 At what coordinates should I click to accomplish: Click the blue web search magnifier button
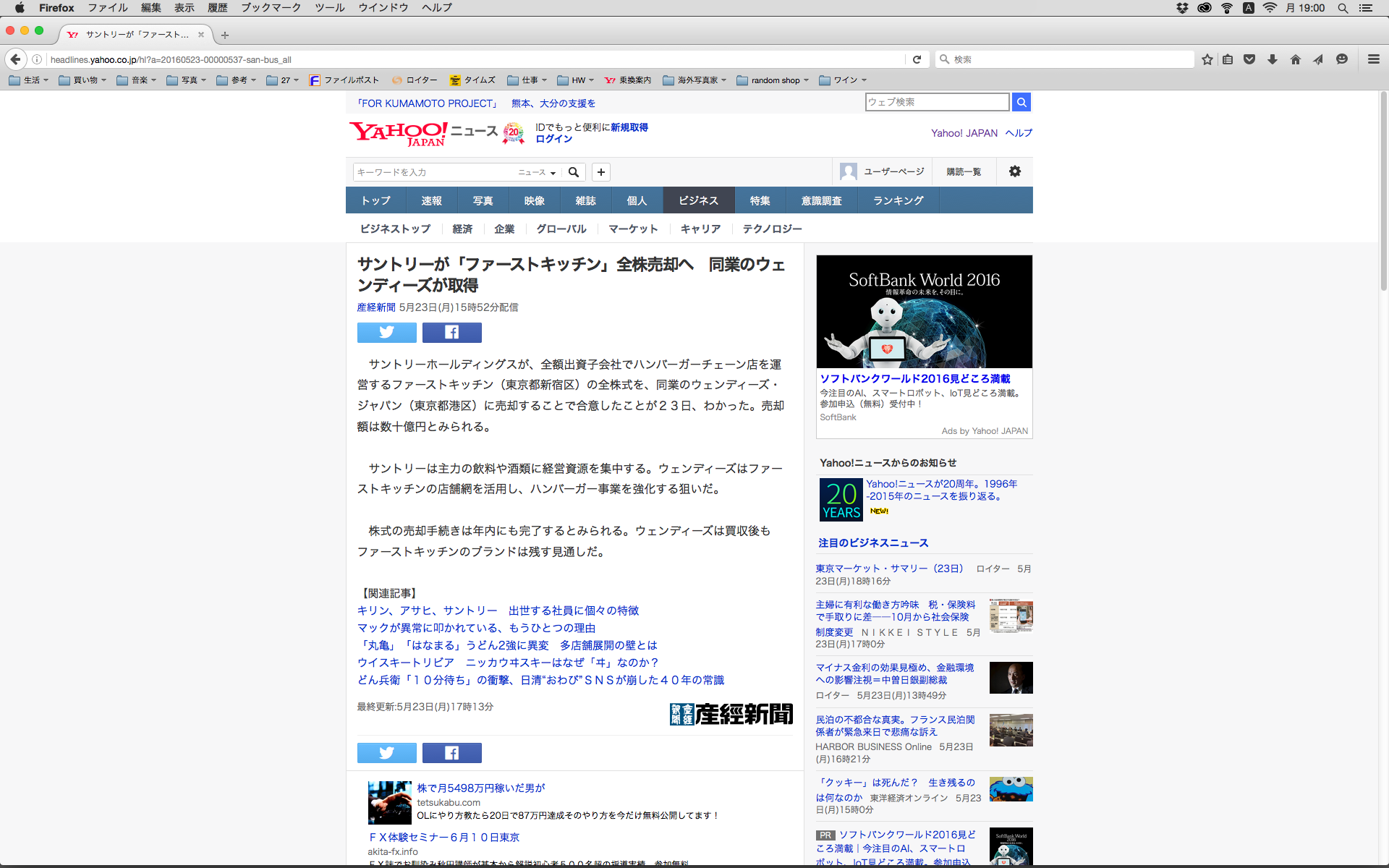pyautogui.click(x=1021, y=102)
